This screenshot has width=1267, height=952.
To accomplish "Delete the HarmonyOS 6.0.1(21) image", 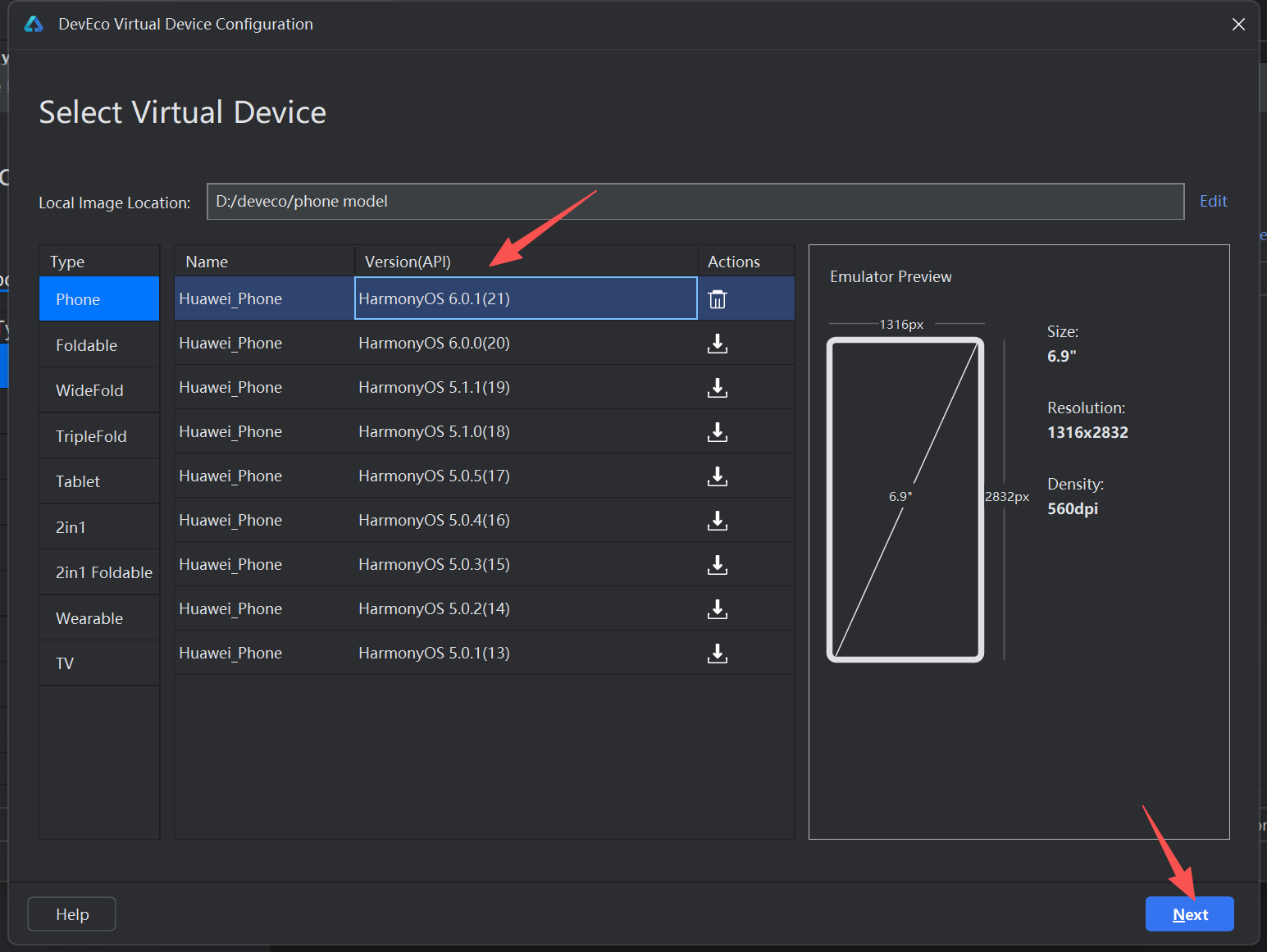I will 718,299.
